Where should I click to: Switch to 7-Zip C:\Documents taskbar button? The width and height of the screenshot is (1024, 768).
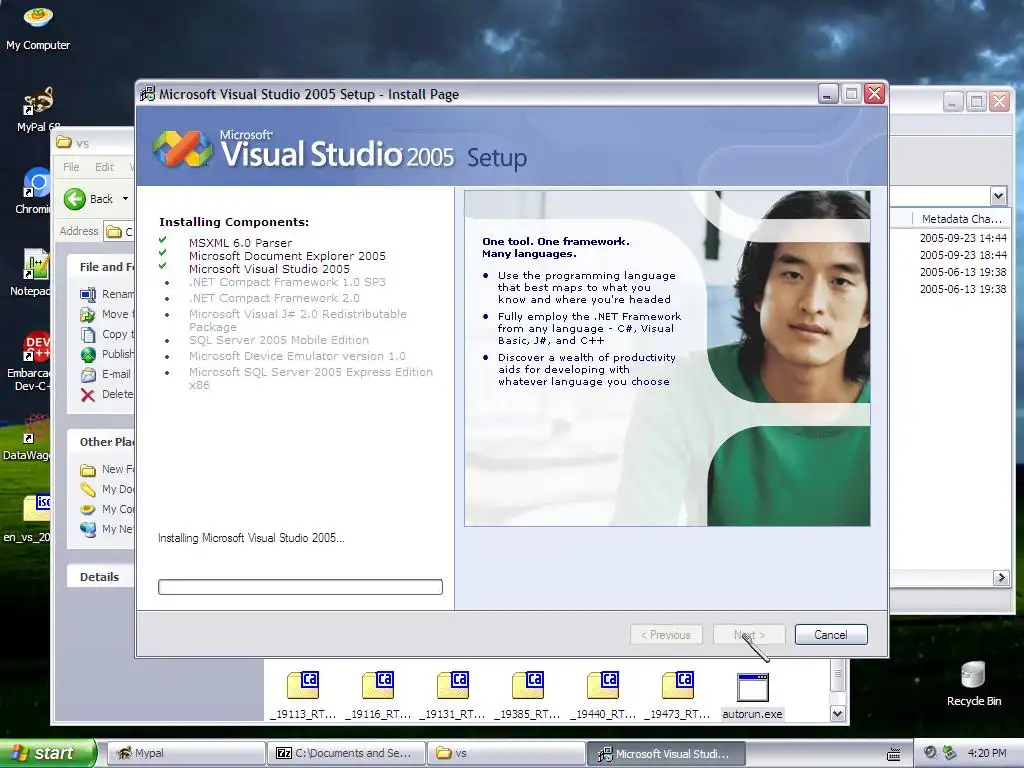point(345,753)
